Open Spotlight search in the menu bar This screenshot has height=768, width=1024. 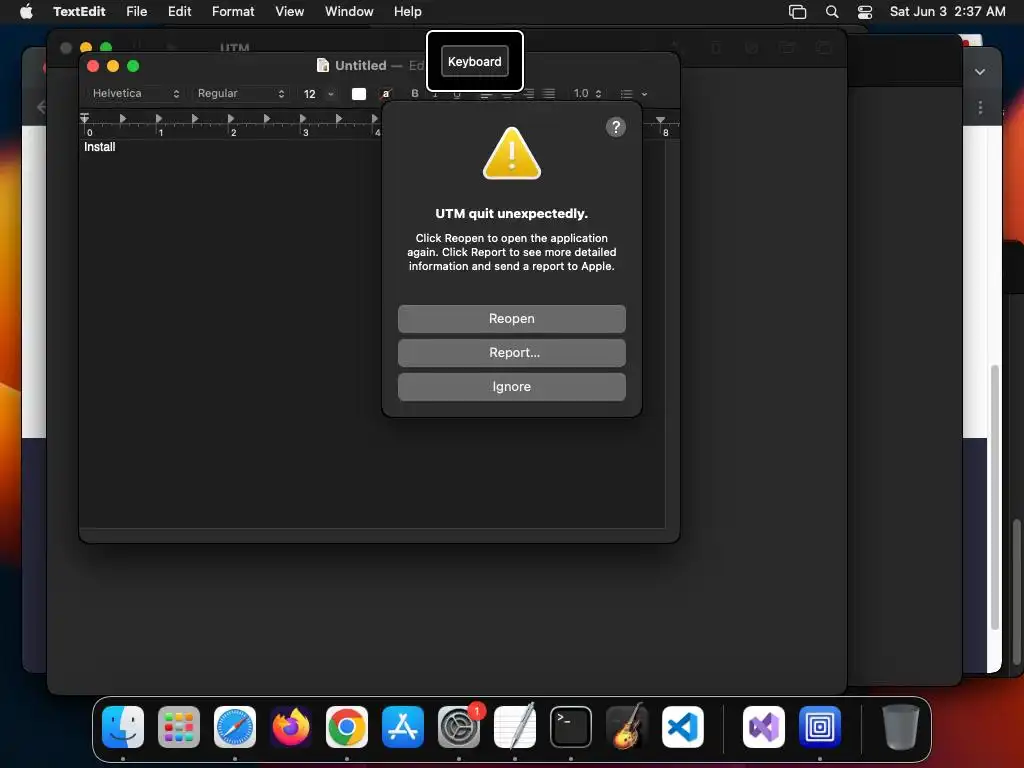pyautogui.click(x=832, y=12)
